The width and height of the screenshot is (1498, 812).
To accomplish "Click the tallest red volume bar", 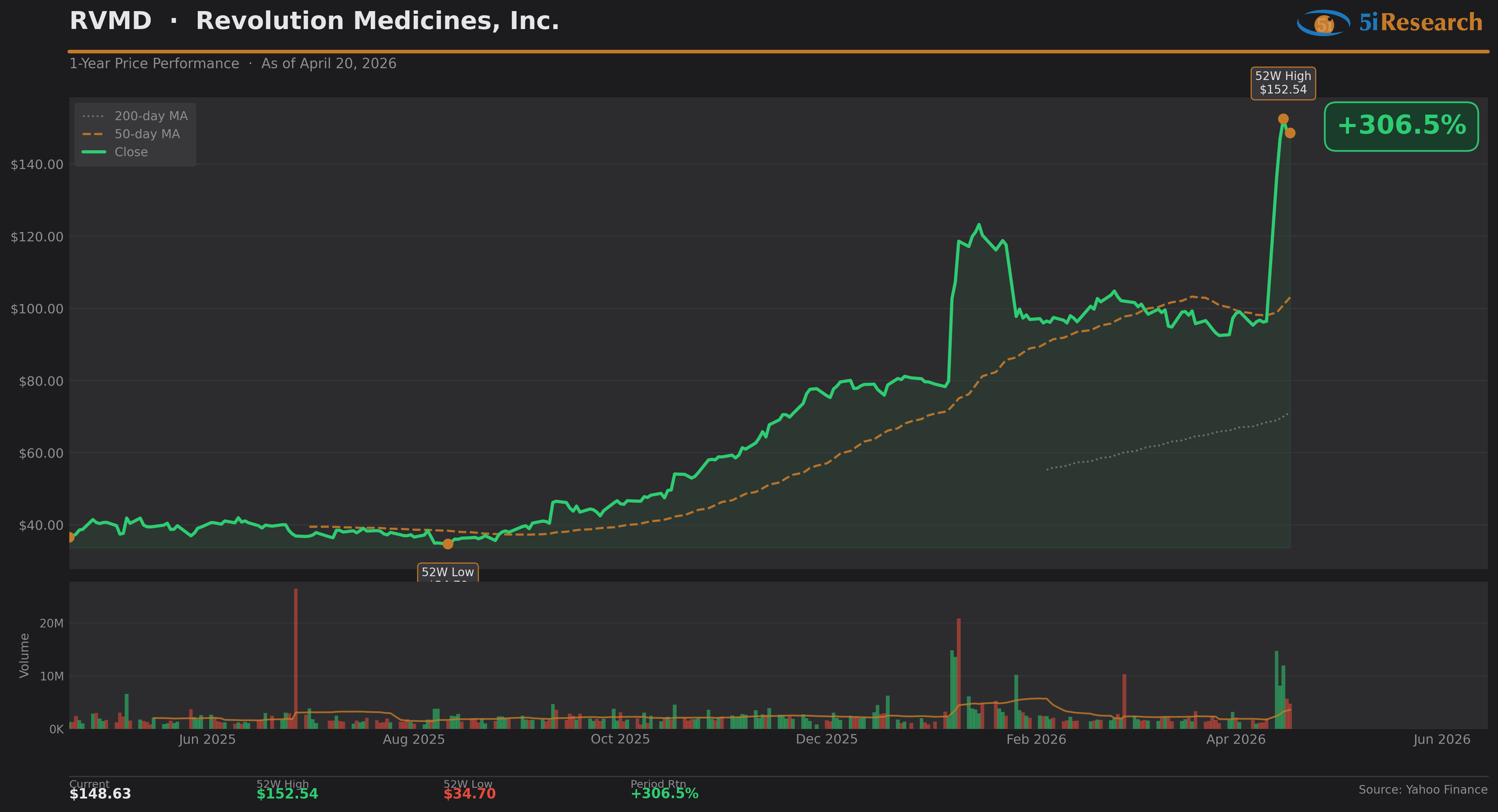I will [x=296, y=657].
